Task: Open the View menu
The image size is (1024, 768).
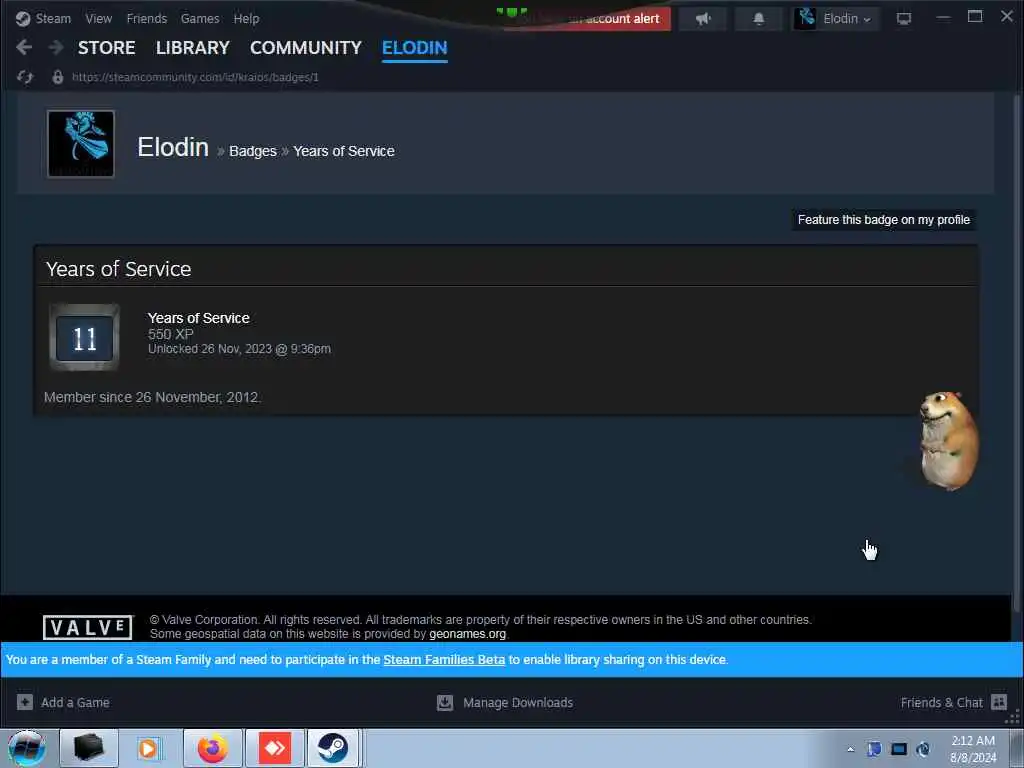Action: (99, 18)
